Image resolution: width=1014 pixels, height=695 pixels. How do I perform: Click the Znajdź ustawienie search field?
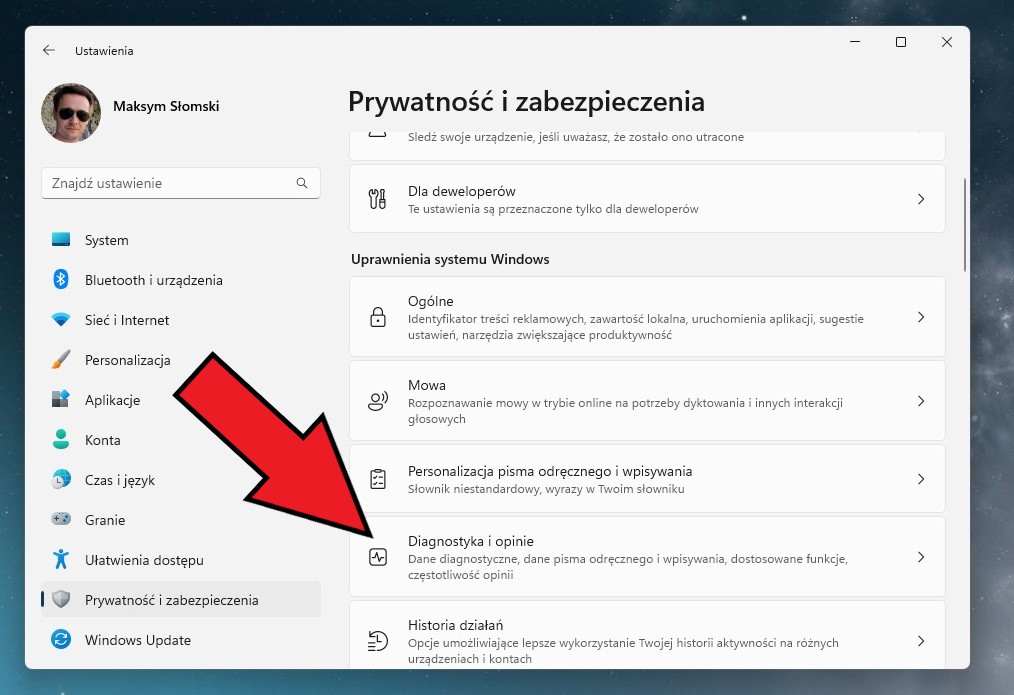point(180,183)
